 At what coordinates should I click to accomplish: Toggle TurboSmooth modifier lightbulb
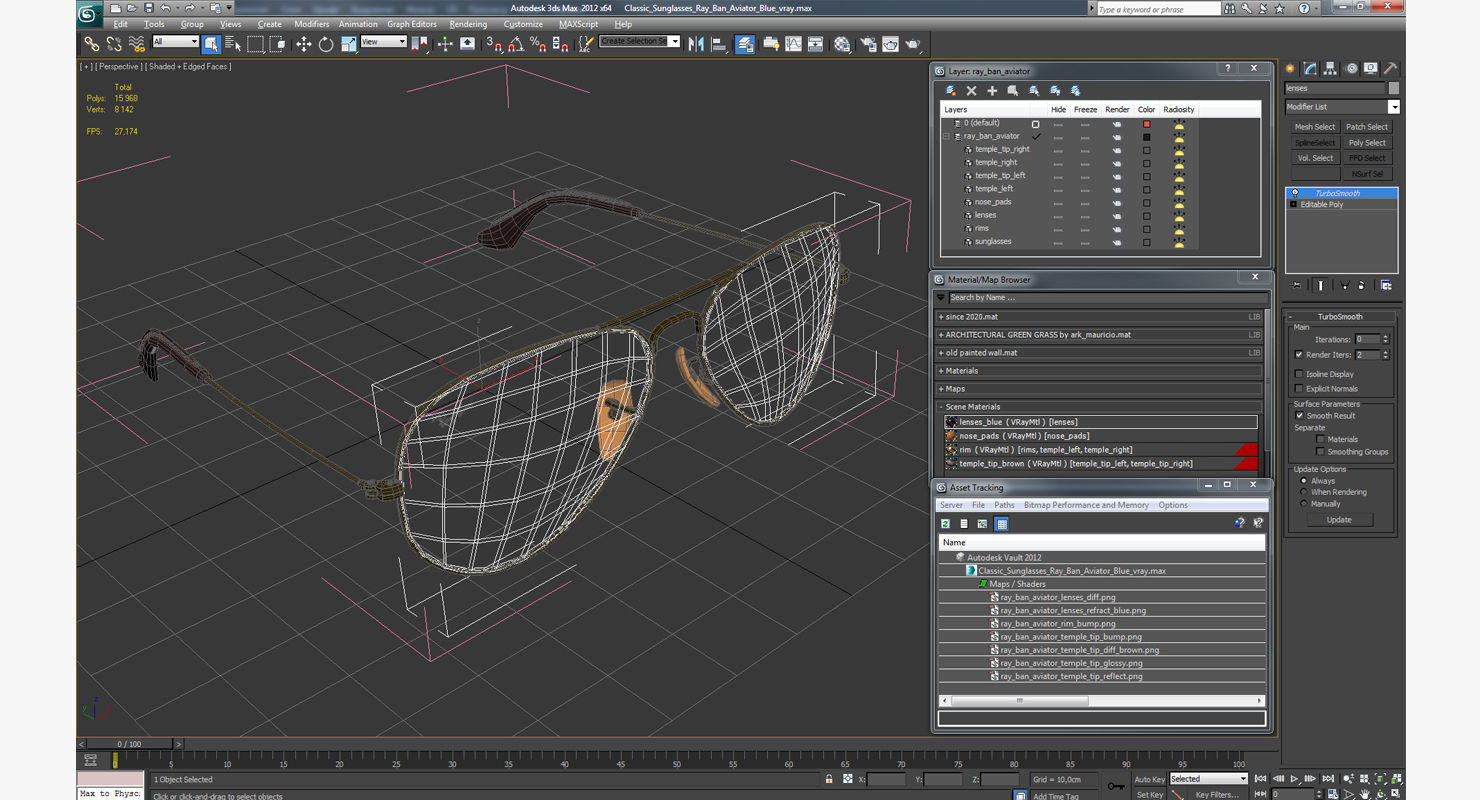[1294, 193]
